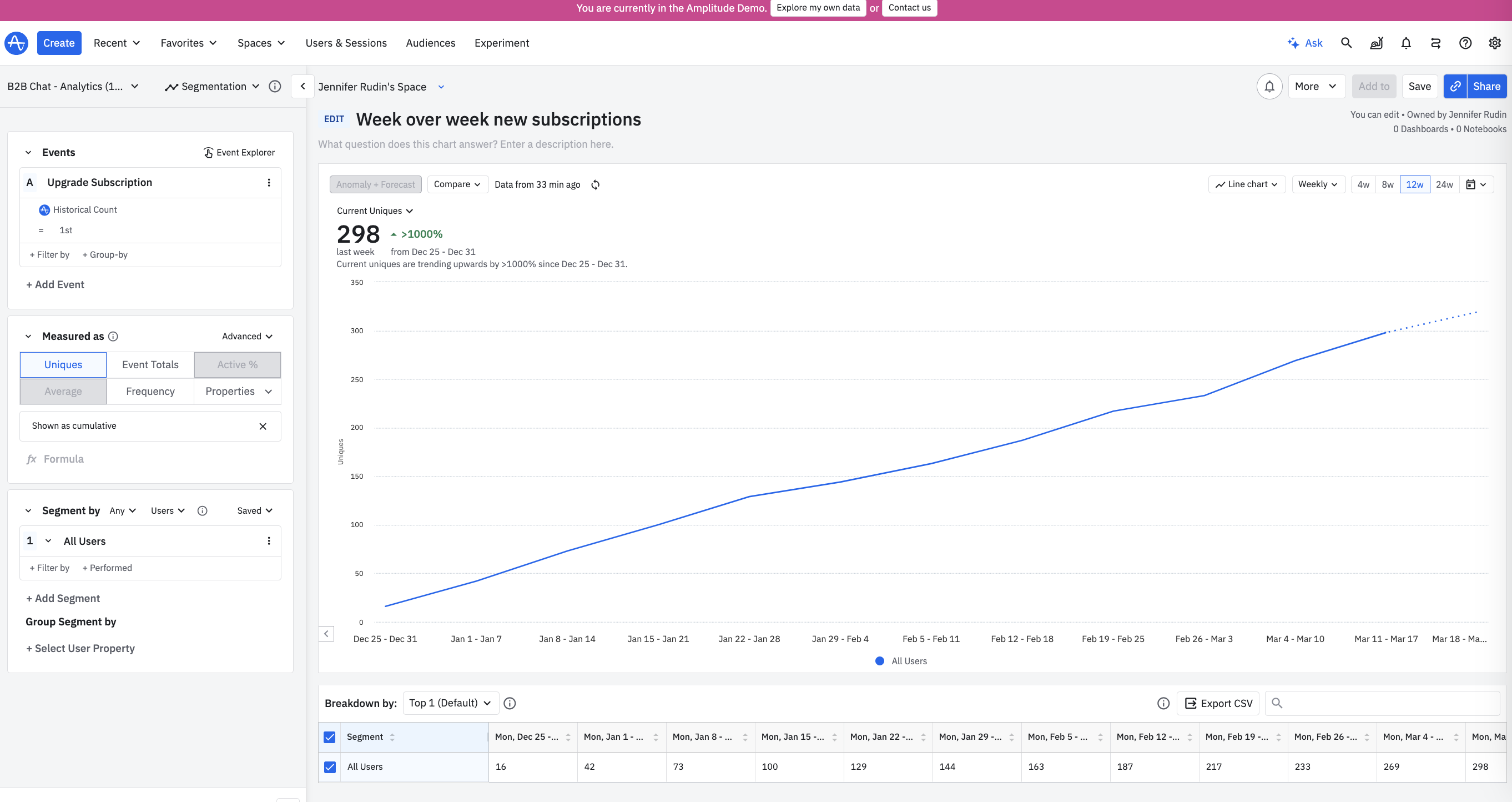1512x802 pixels.
Task: Open Upgrade Subscription event options menu
Action: (269, 183)
